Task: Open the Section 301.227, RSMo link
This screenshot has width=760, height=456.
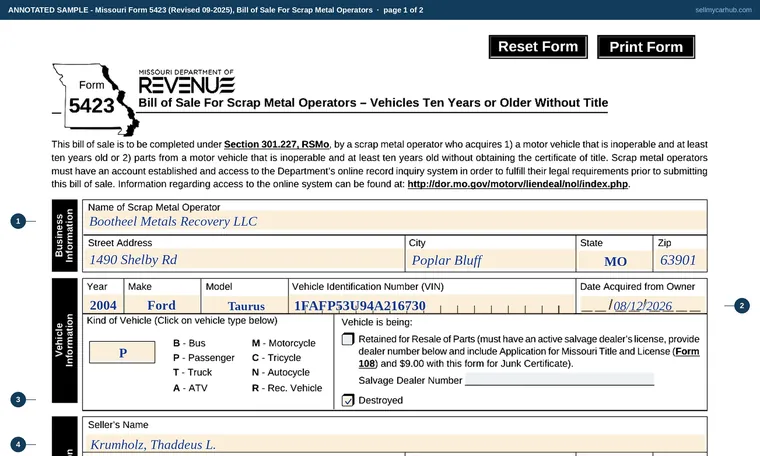Action: (x=276, y=144)
